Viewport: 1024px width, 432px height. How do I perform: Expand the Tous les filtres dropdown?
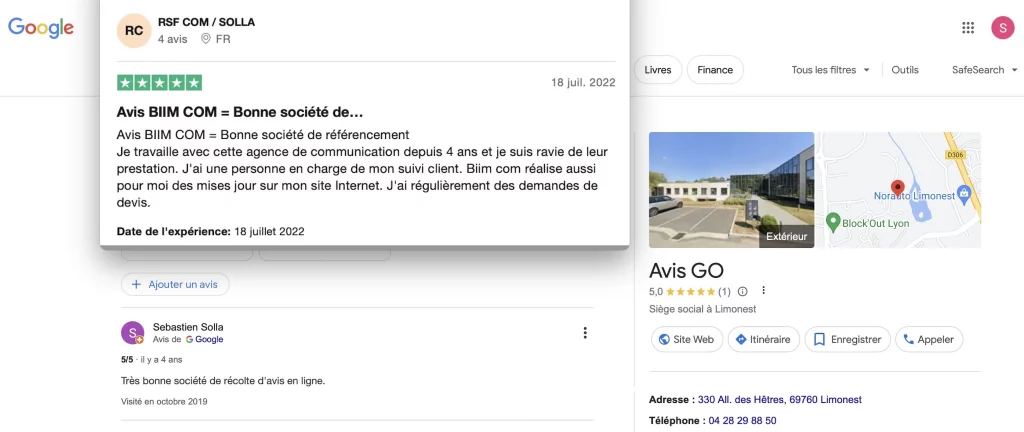click(x=830, y=70)
